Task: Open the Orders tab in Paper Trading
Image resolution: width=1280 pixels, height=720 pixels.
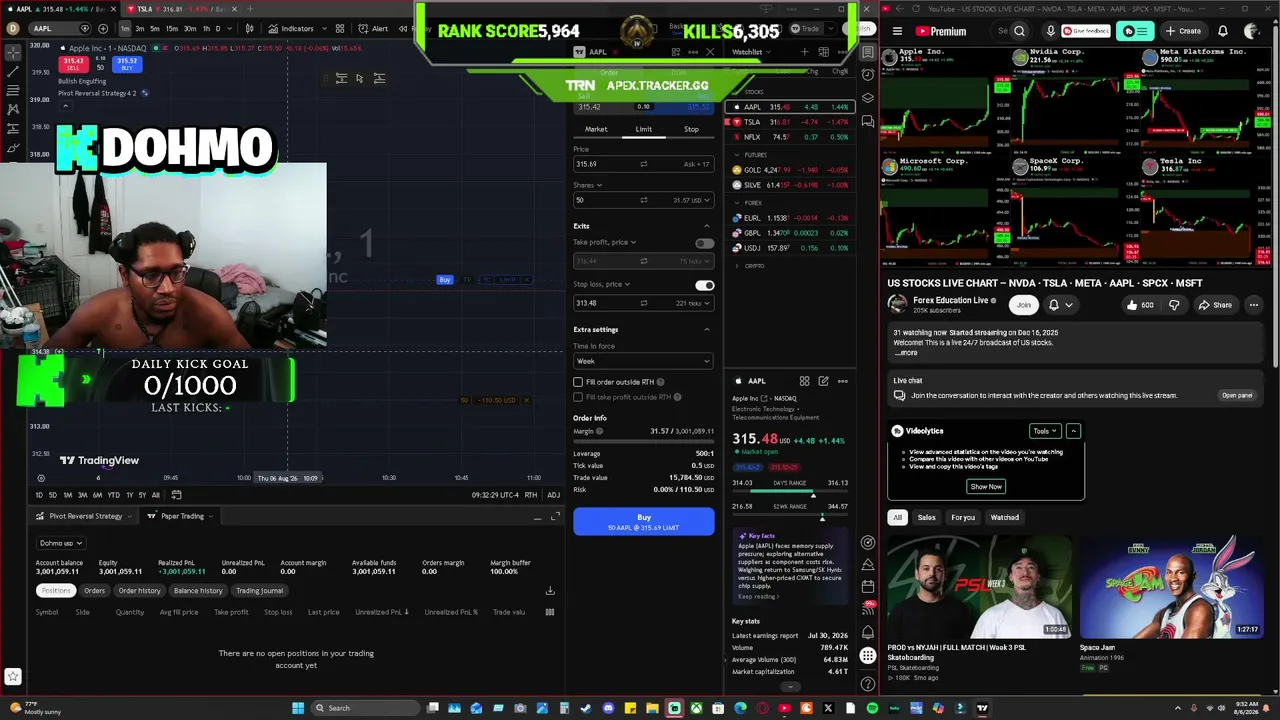Action: tap(95, 590)
